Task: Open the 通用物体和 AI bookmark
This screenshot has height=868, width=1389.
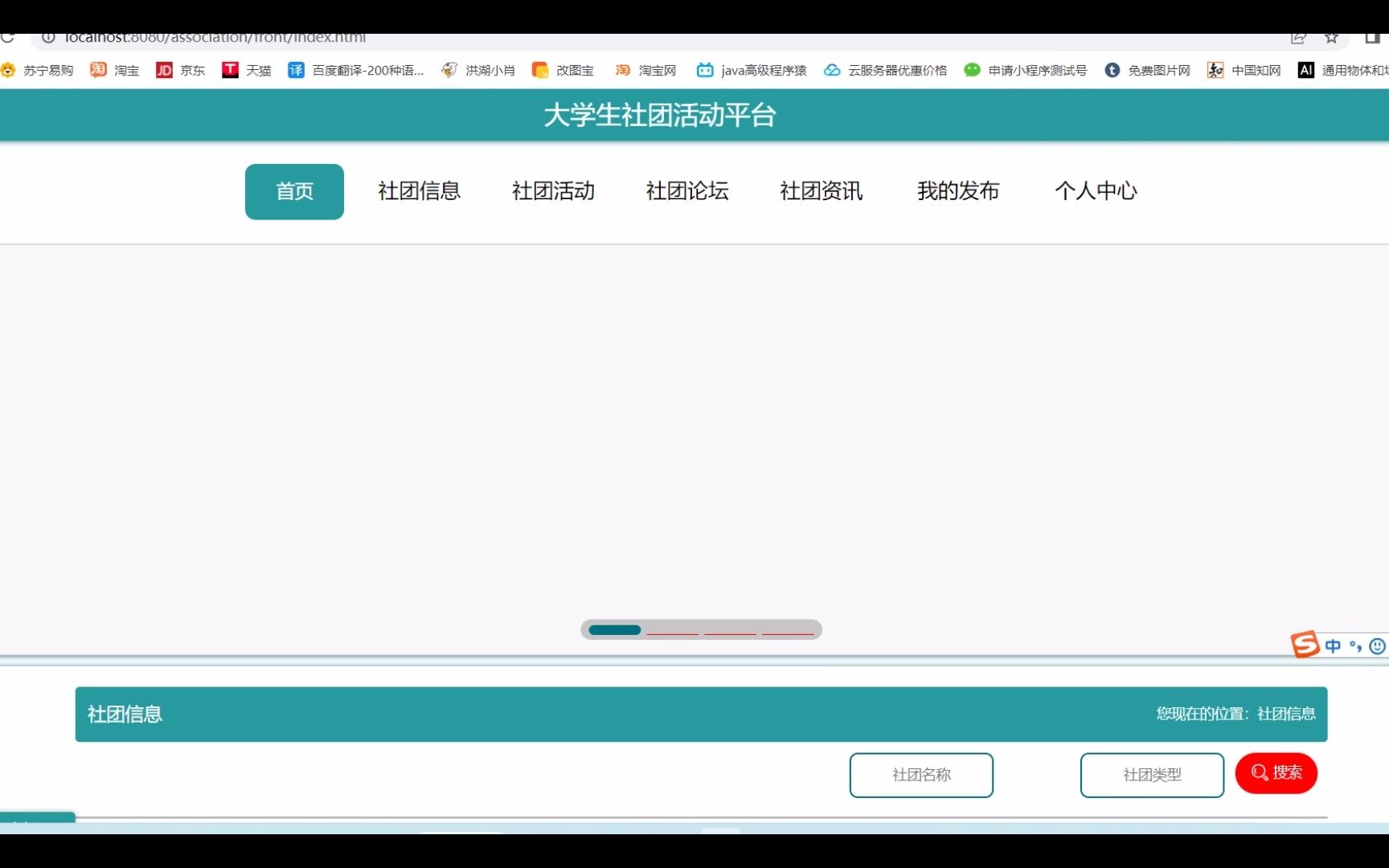Action: pos(1343,71)
